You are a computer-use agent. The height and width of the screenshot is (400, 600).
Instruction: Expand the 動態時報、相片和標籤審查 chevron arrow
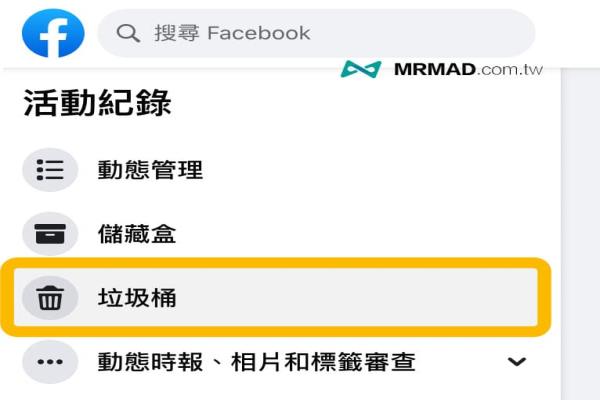517,361
